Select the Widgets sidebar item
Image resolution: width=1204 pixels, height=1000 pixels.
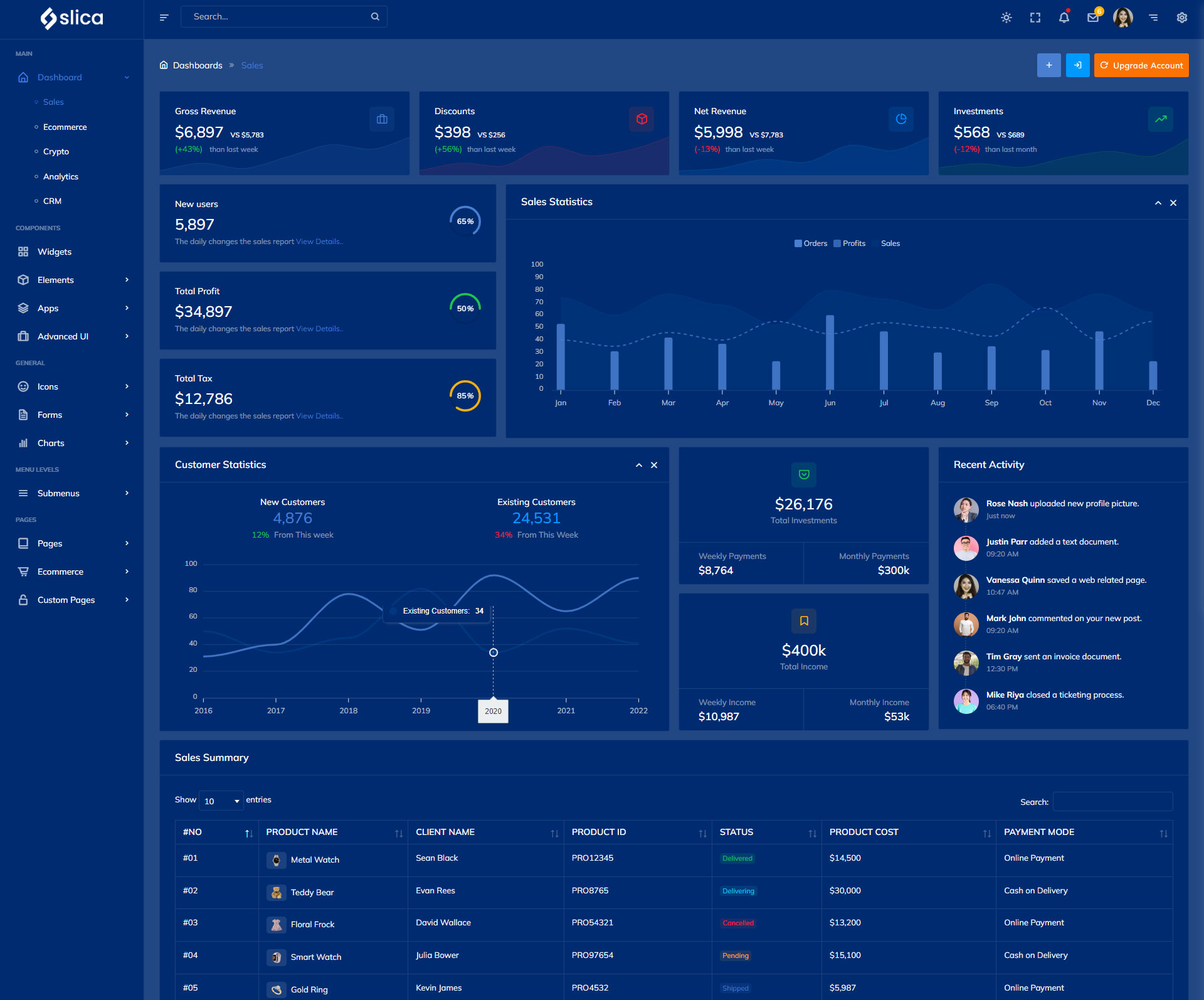(x=55, y=252)
